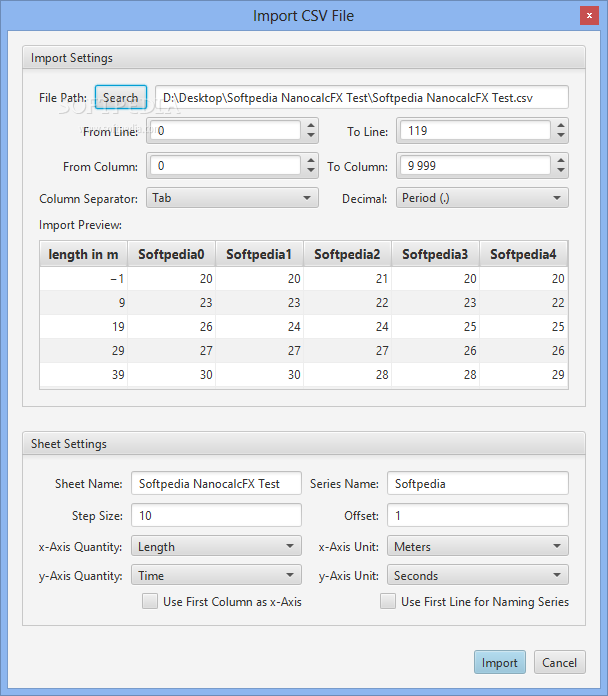Open the Decimal dropdown set to Period
608x696 pixels.
(482, 198)
